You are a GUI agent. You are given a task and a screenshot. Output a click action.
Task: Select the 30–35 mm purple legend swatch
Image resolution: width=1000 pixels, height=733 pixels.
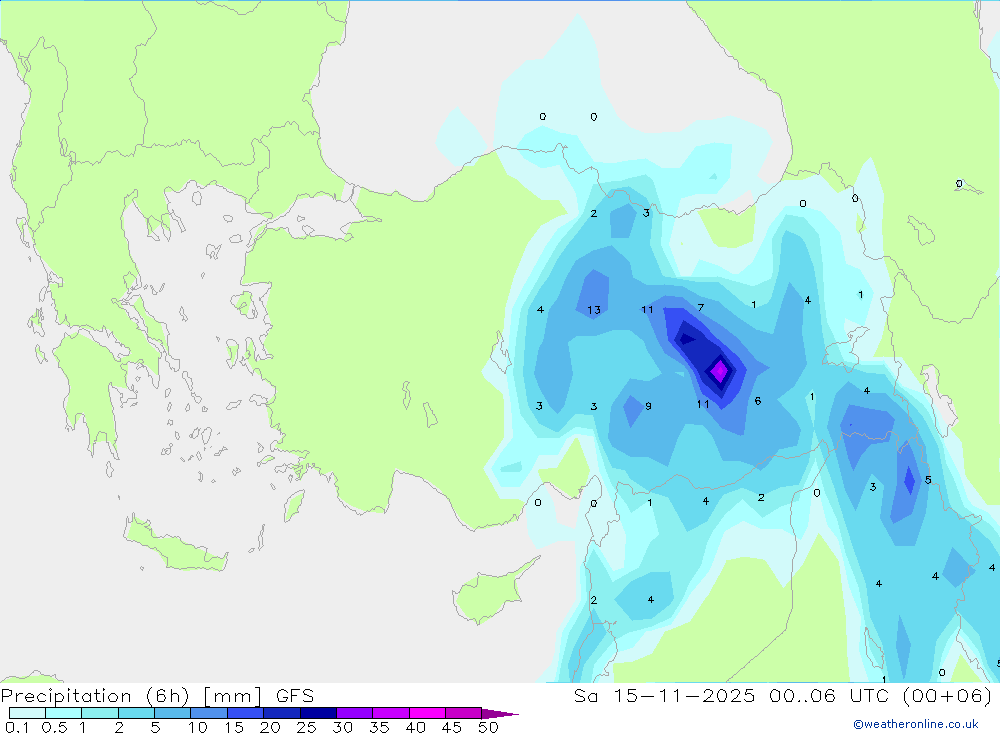point(355,713)
